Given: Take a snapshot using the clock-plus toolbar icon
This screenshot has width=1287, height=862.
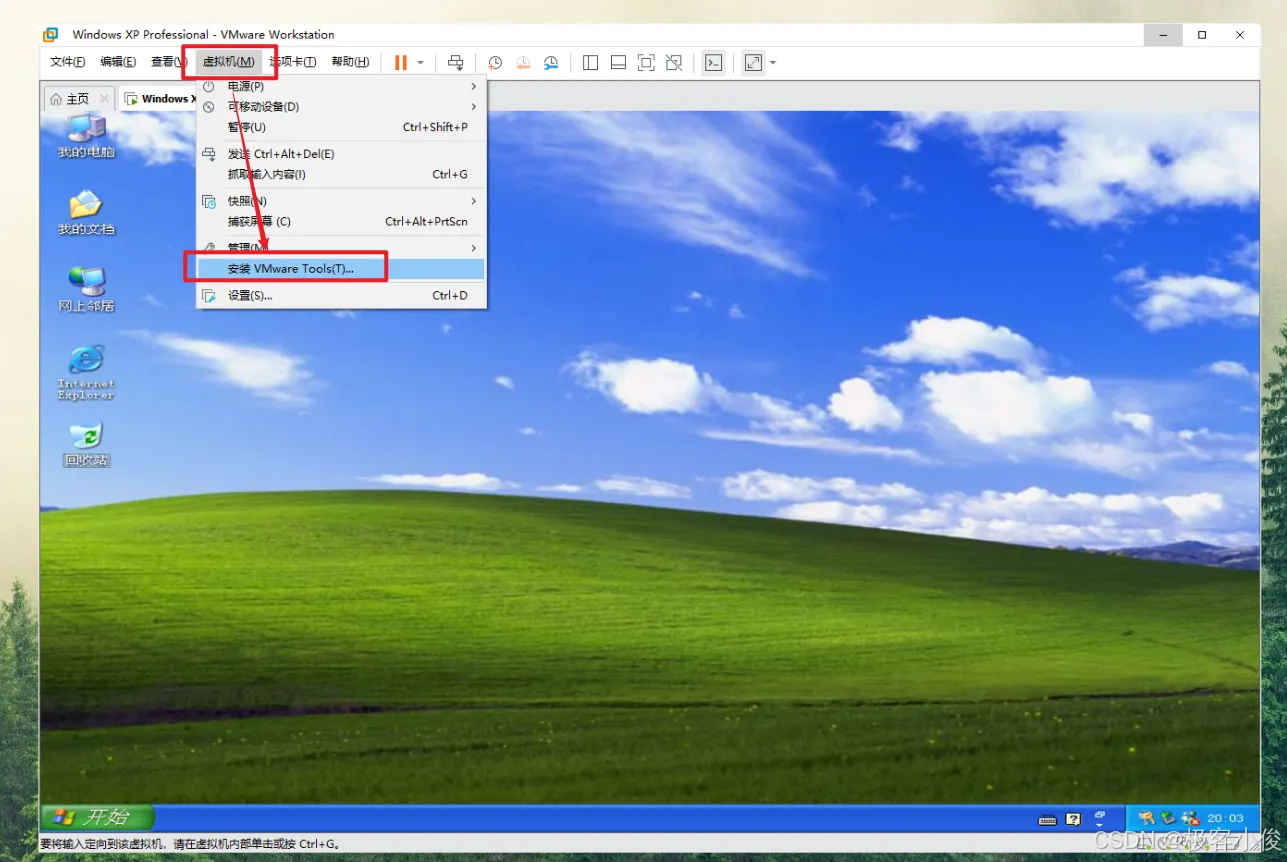Looking at the screenshot, I should [x=495, y=63].
